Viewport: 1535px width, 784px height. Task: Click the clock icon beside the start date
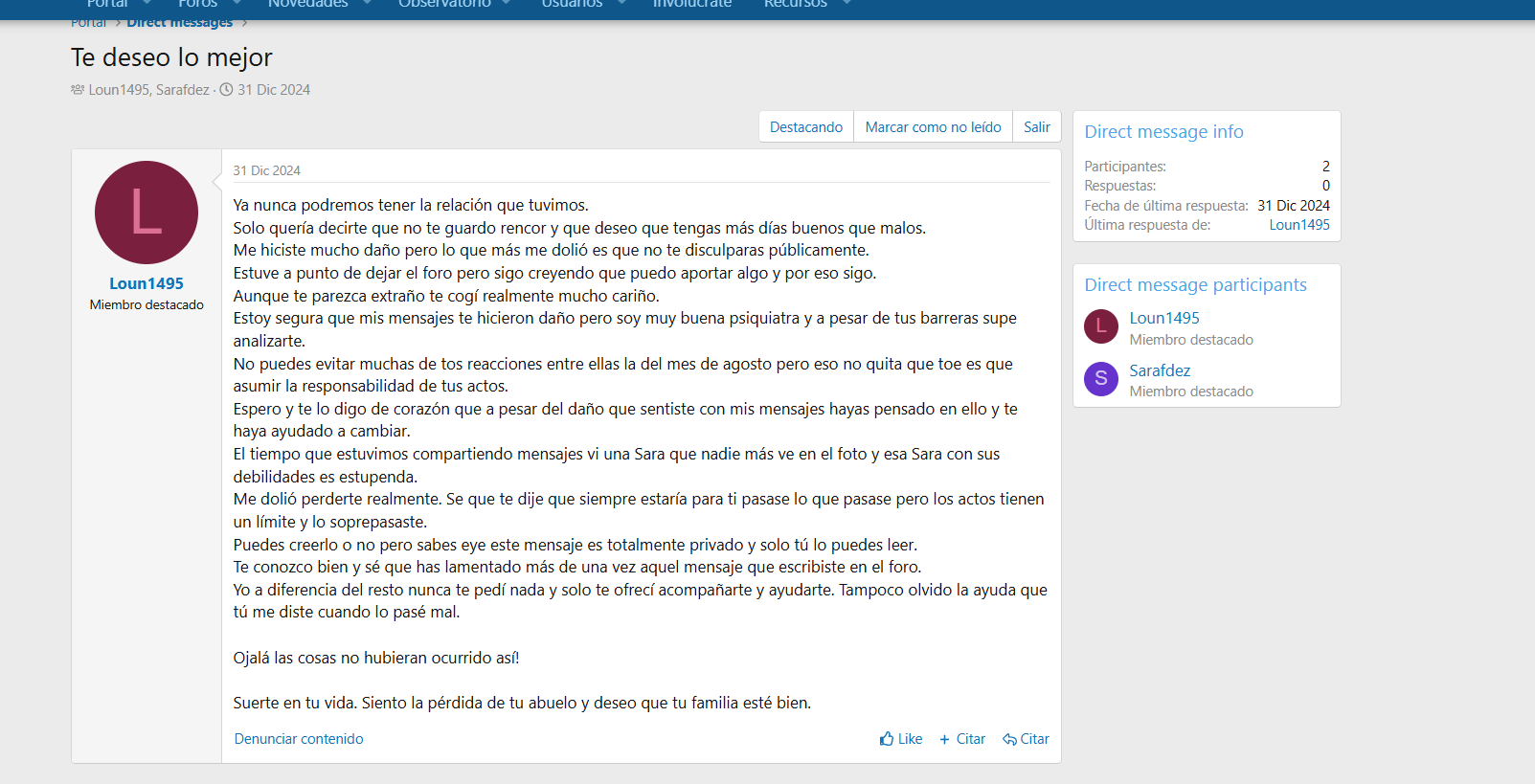pyautogui.click(x=226, y=90)
